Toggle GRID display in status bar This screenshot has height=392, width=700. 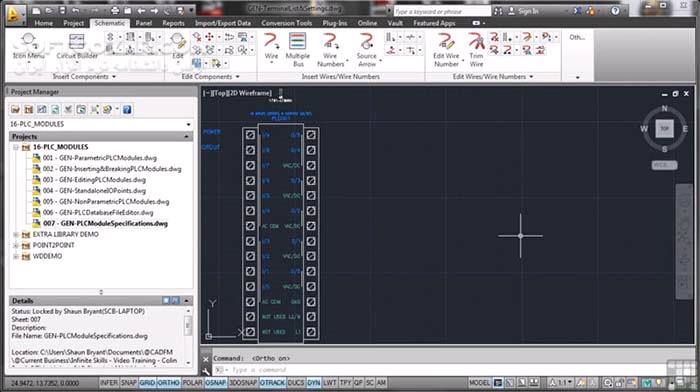click(x=147, y=383)
